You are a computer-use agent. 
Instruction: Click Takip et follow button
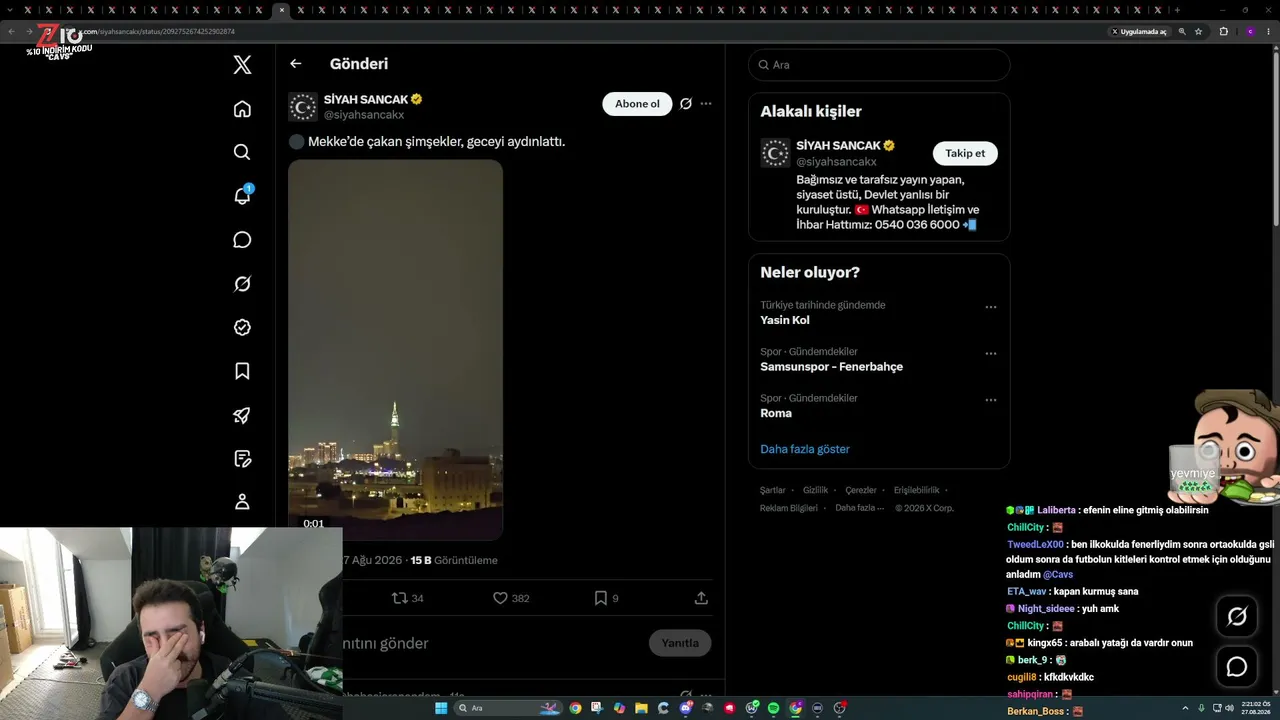pos(965,153)
